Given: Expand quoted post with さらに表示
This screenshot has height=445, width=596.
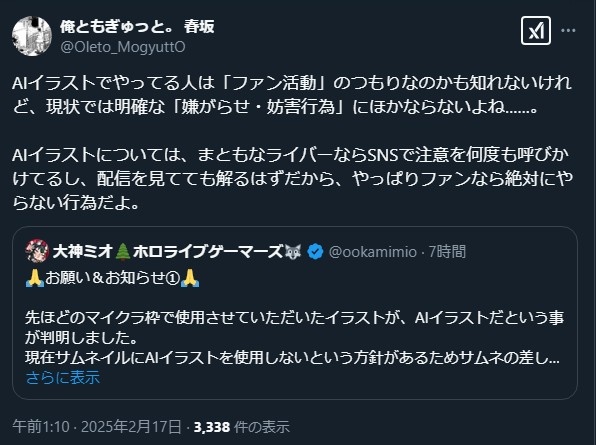Looking at the screenshot, I should point(63,377).
